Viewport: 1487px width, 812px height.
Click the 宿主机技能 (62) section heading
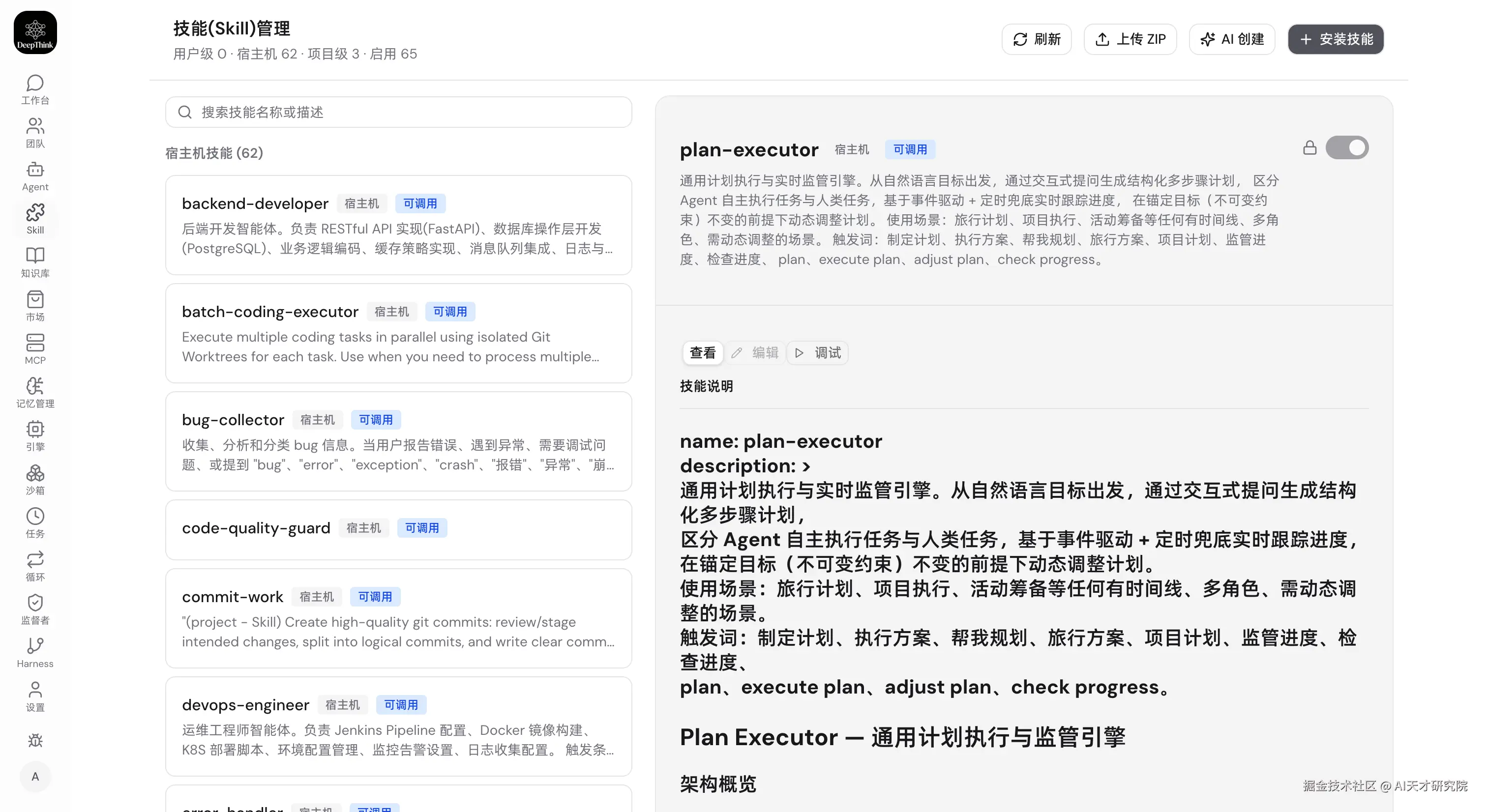click(214, 153)
